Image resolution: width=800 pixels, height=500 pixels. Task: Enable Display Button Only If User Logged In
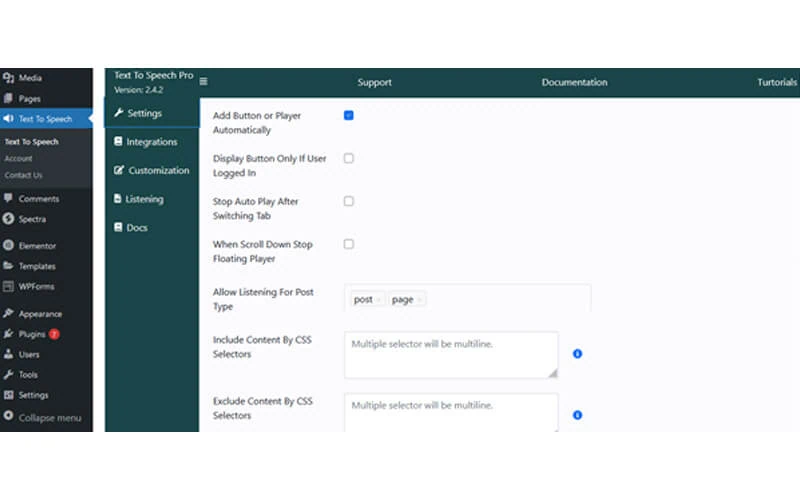pyautogui.click(x=349, y=159)
